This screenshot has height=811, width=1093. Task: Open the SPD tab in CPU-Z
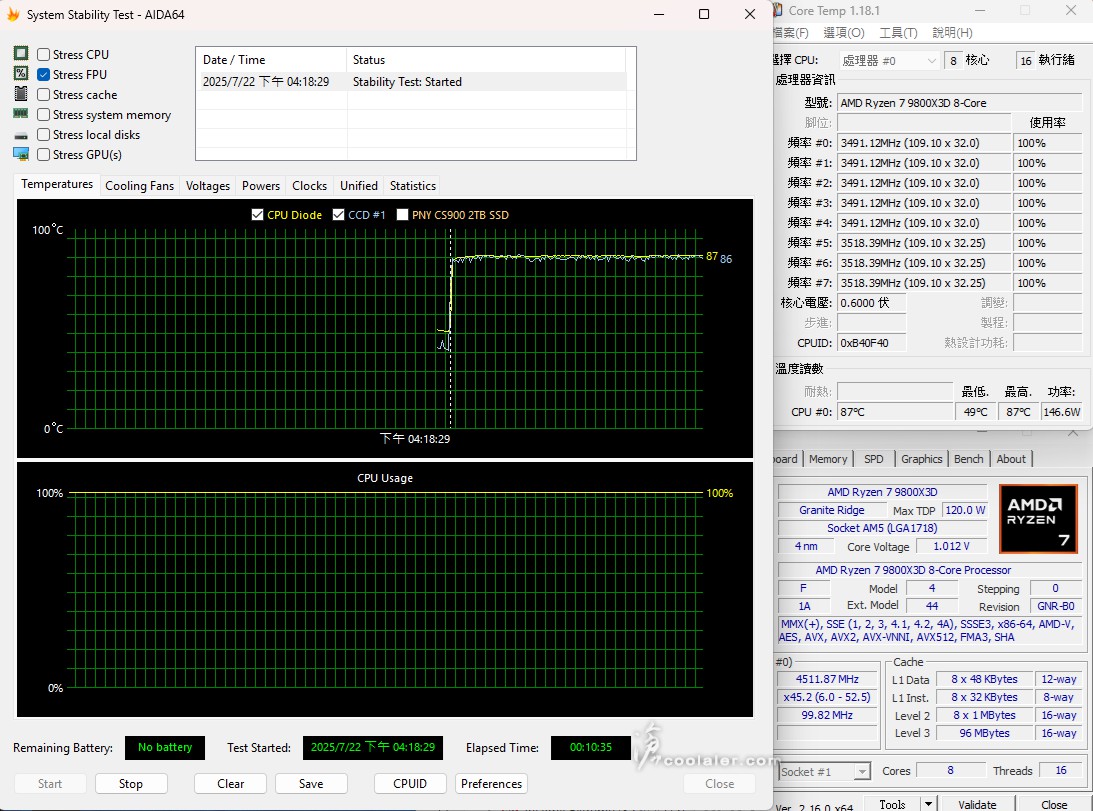pyautogui.click(x=873, y=459)
